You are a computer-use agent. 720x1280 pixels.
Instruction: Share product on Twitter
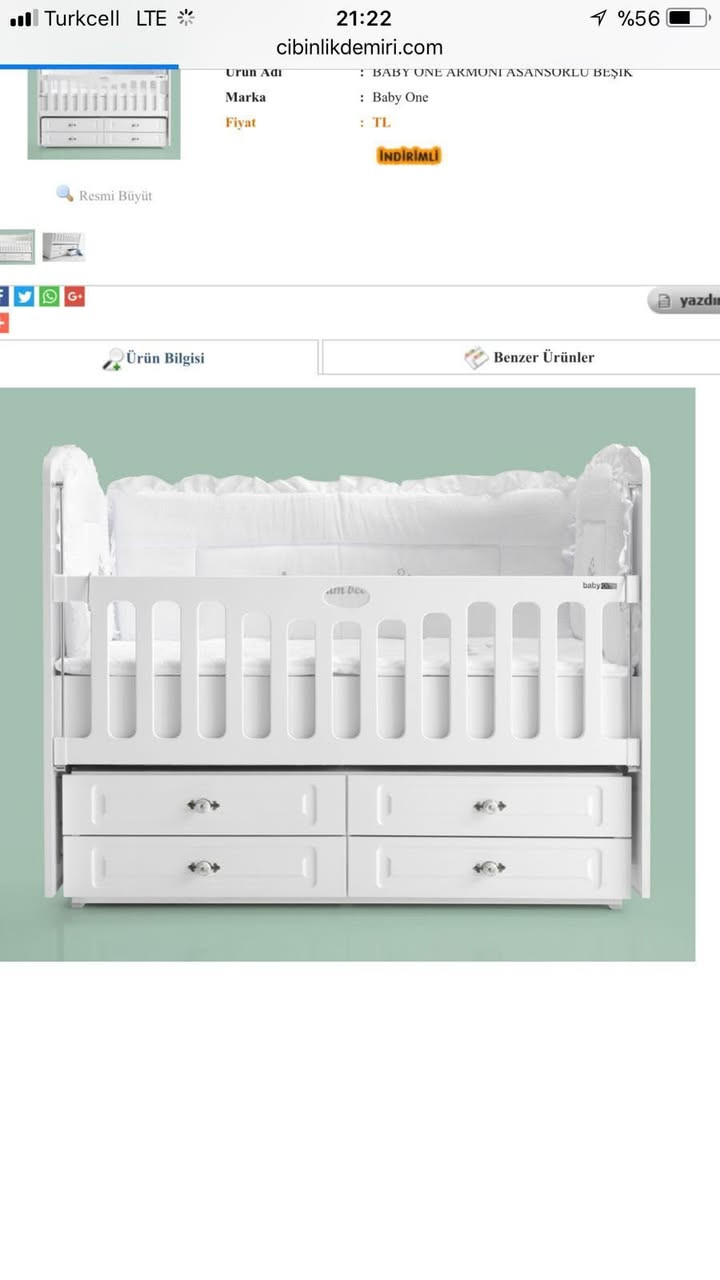[x=24, y=297]
